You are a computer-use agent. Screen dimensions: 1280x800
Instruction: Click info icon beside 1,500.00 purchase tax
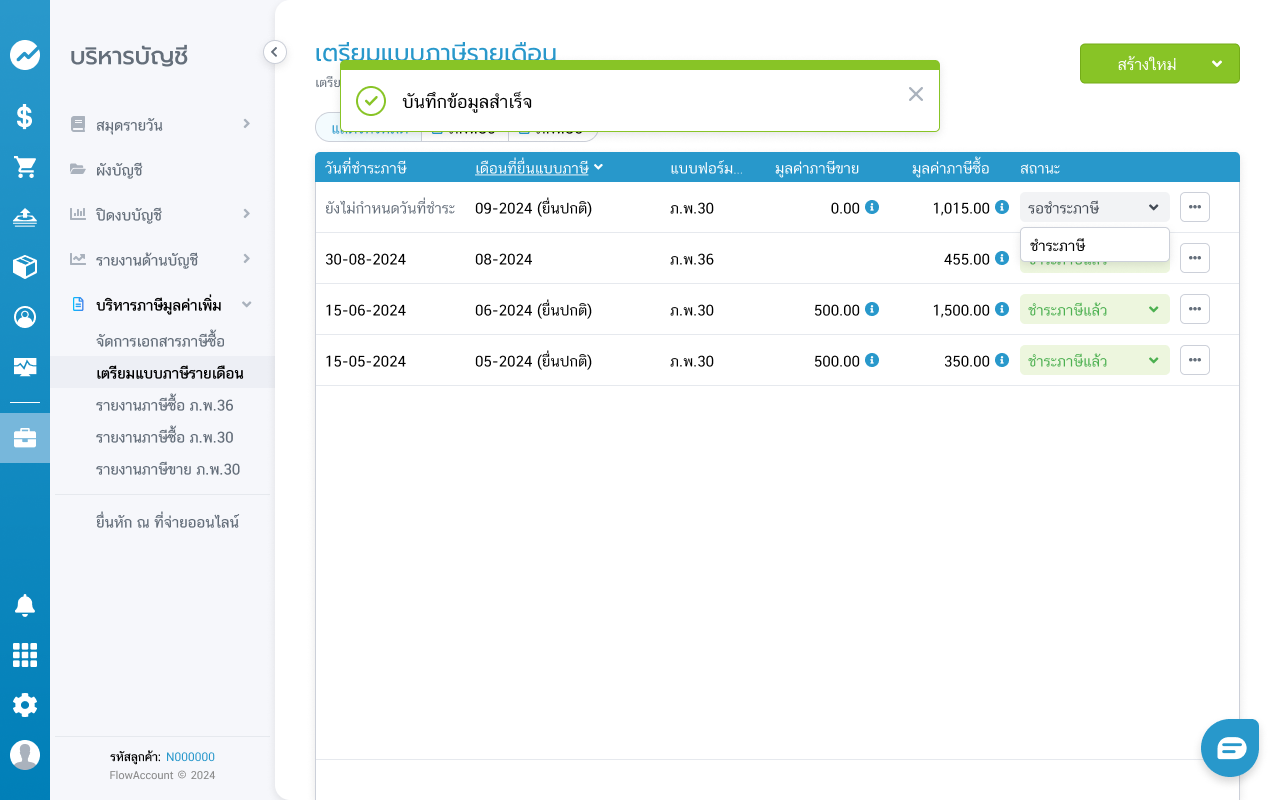click(1002, 309)
